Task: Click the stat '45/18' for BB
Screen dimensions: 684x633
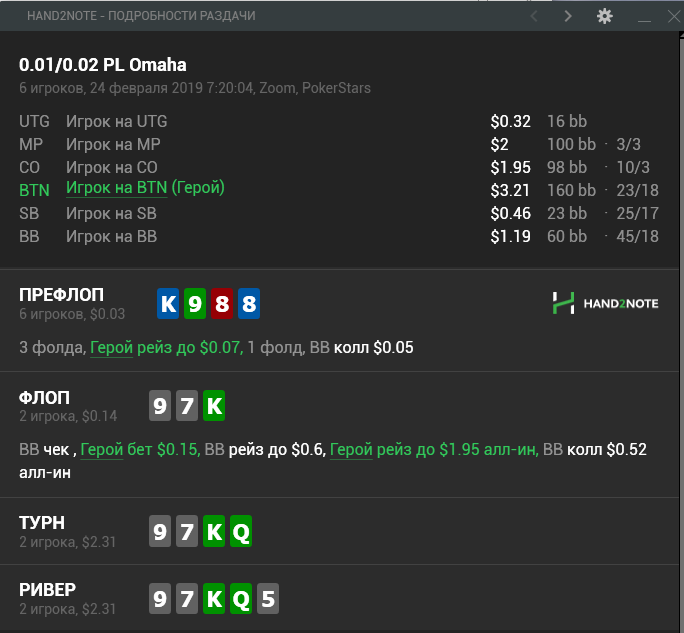Action: click(x=637, y=236)
